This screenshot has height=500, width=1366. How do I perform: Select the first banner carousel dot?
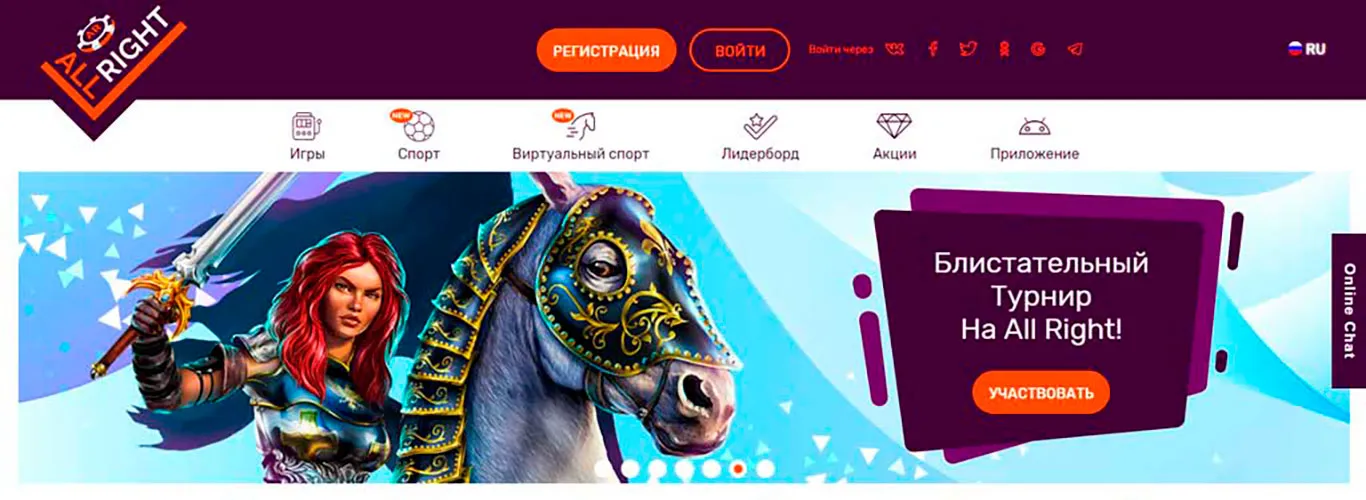[x=603, y=468]
